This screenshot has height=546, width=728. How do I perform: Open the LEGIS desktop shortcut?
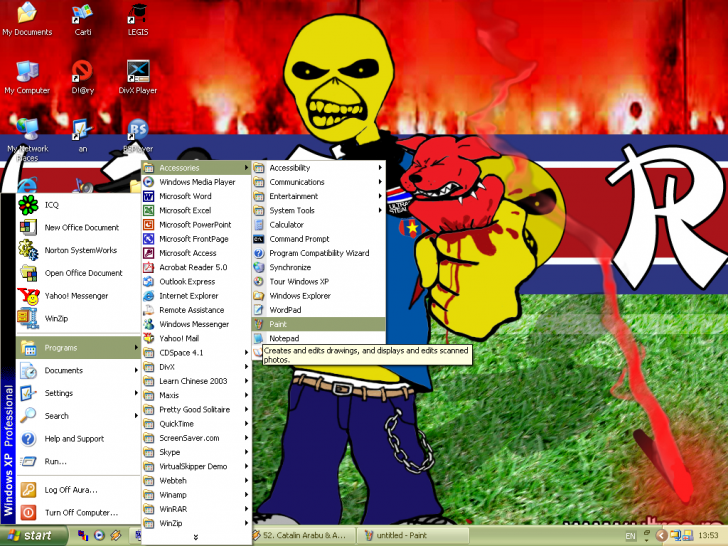tap(138, 20)
